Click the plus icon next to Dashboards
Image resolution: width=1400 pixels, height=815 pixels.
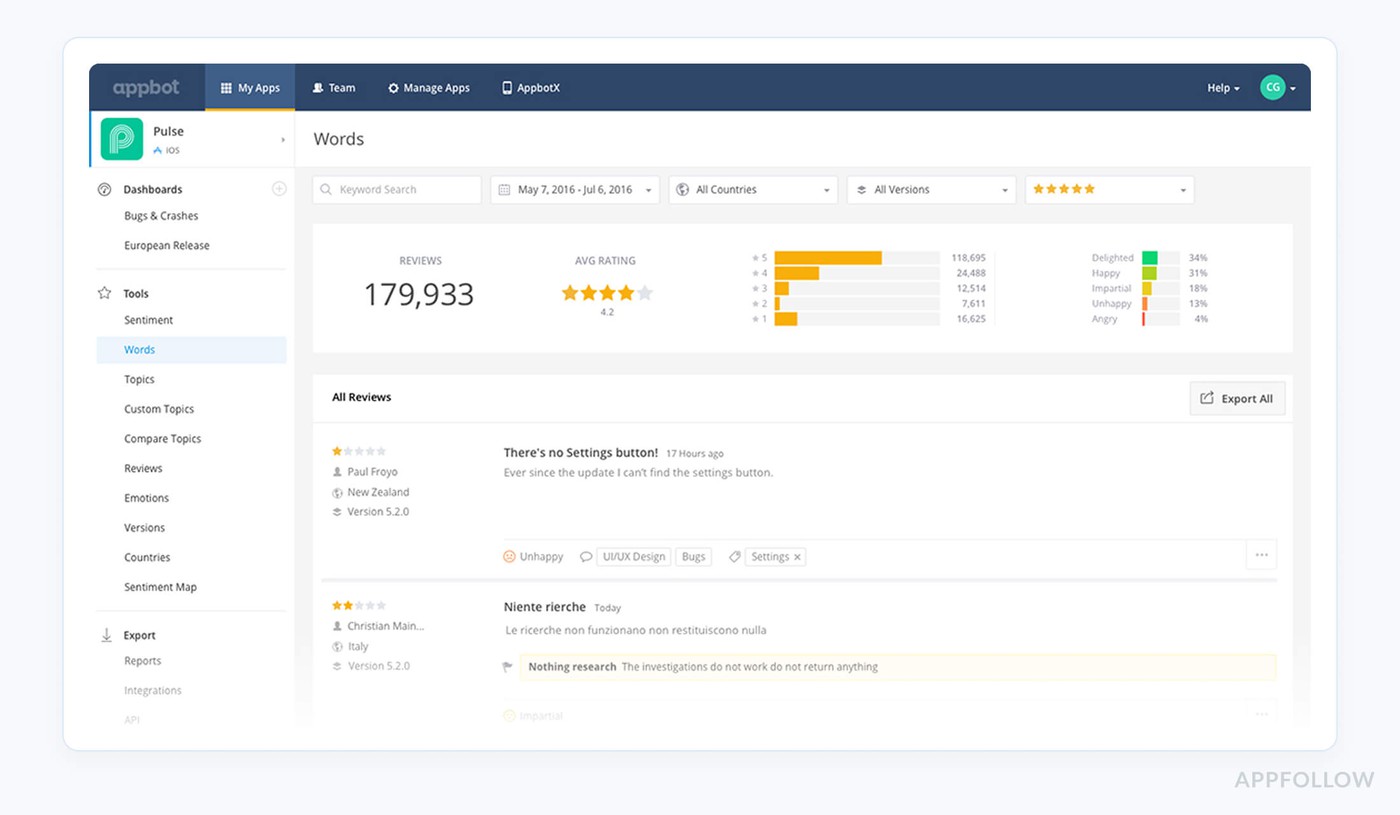click(x=278, y=188)
